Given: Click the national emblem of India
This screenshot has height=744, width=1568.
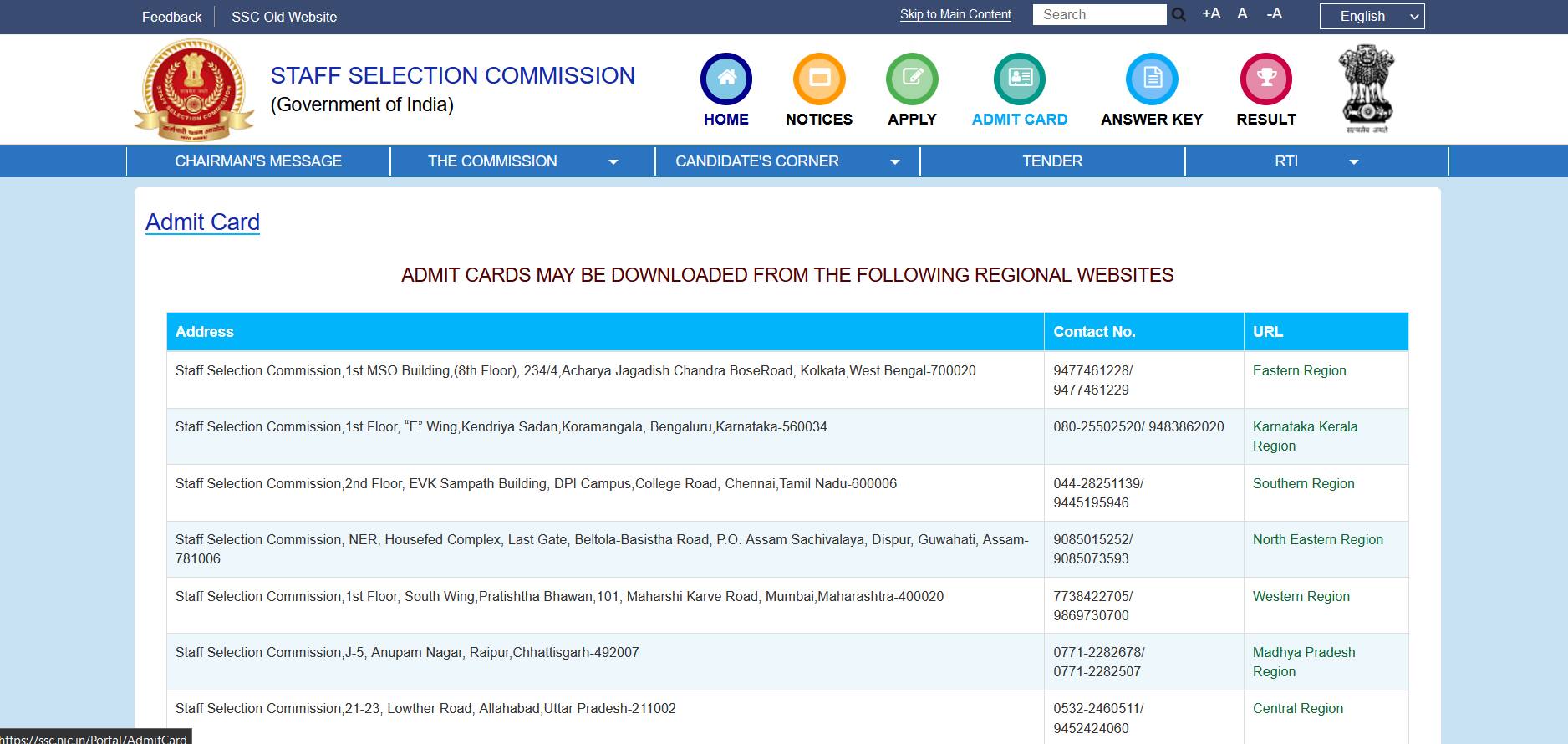Looking at the screenshot, I should tap(1367, 89).
